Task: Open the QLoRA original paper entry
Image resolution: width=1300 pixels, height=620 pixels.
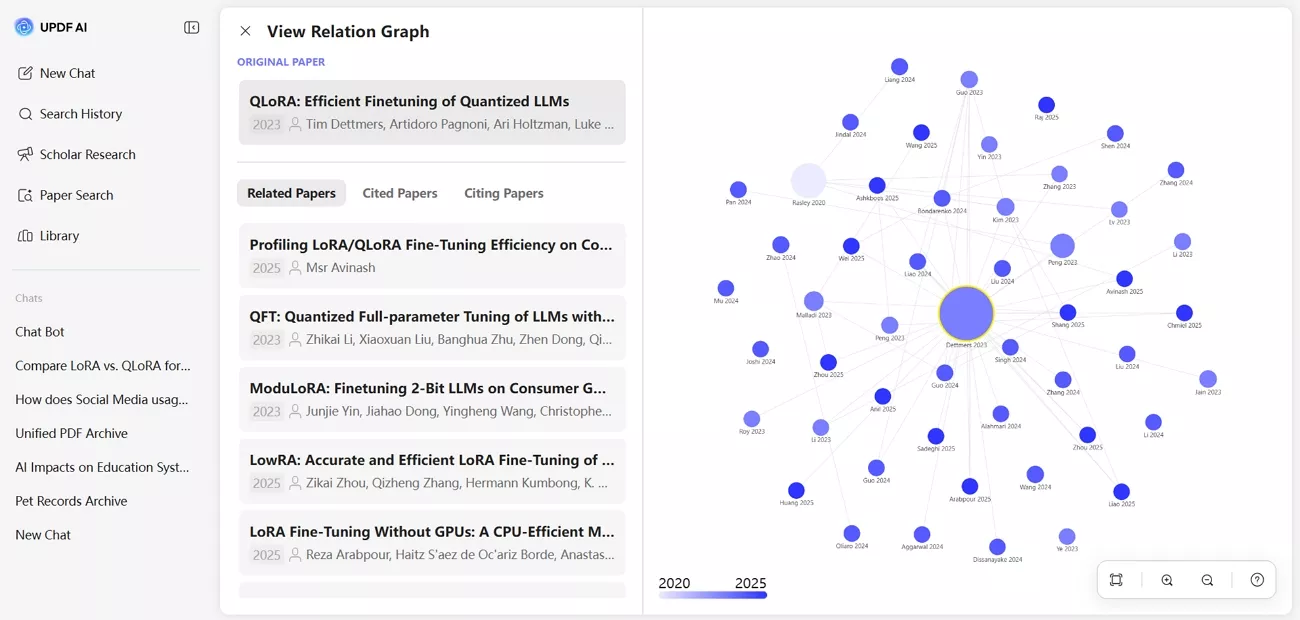Action: pyautogui.click(x=431, y=111)
